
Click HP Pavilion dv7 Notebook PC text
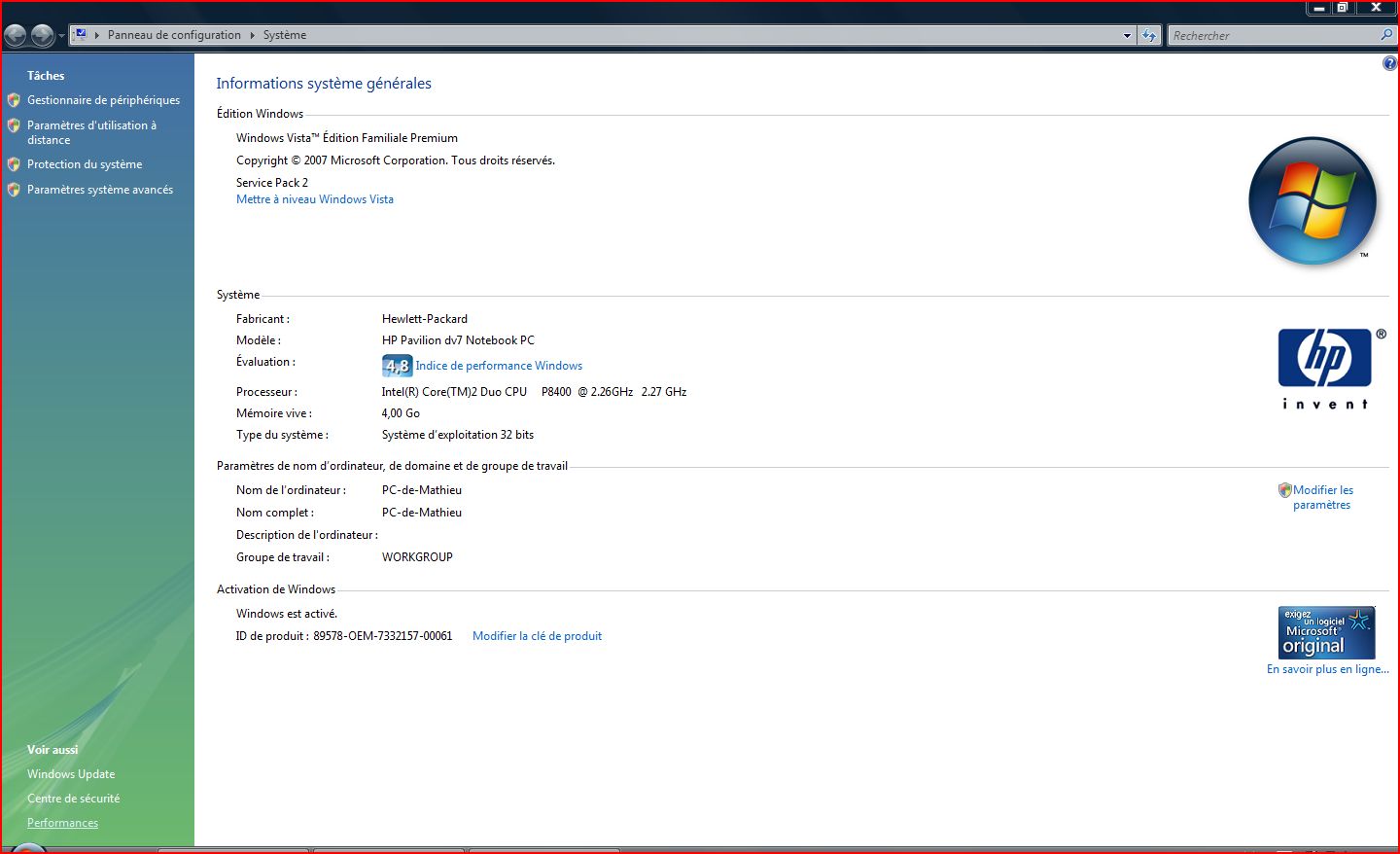[458, 340]
